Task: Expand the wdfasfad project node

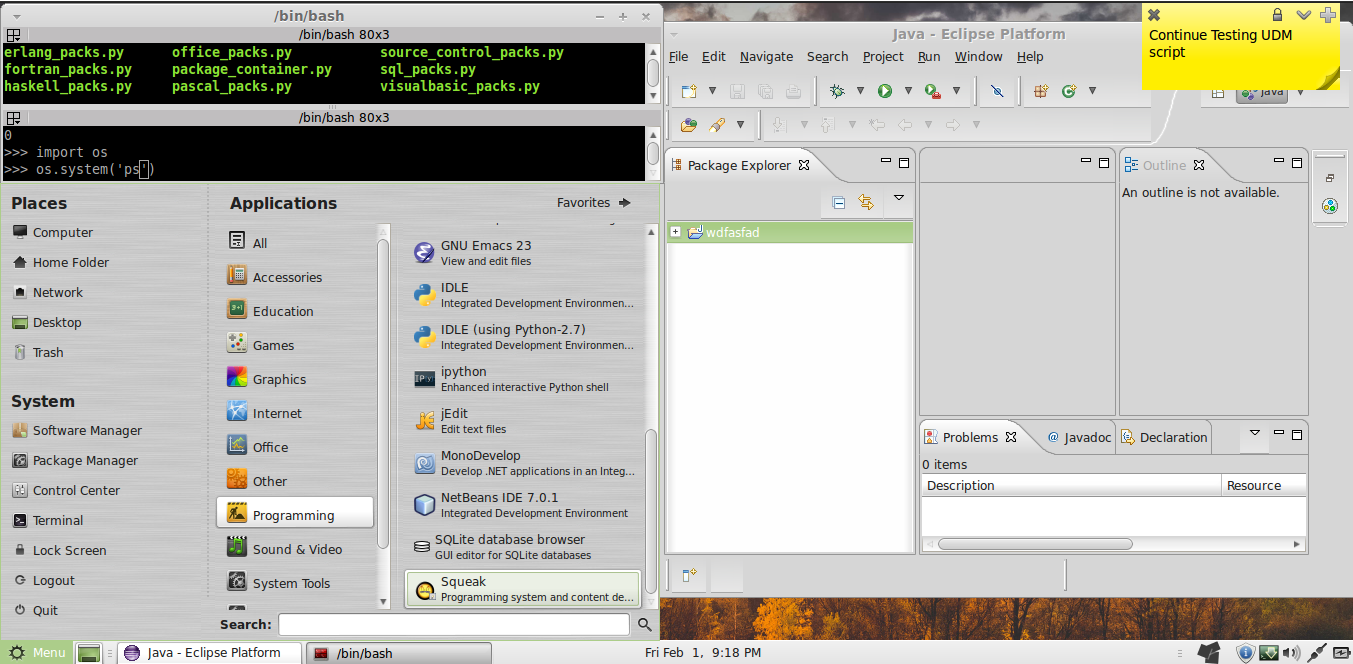Action: coord(676,232)
